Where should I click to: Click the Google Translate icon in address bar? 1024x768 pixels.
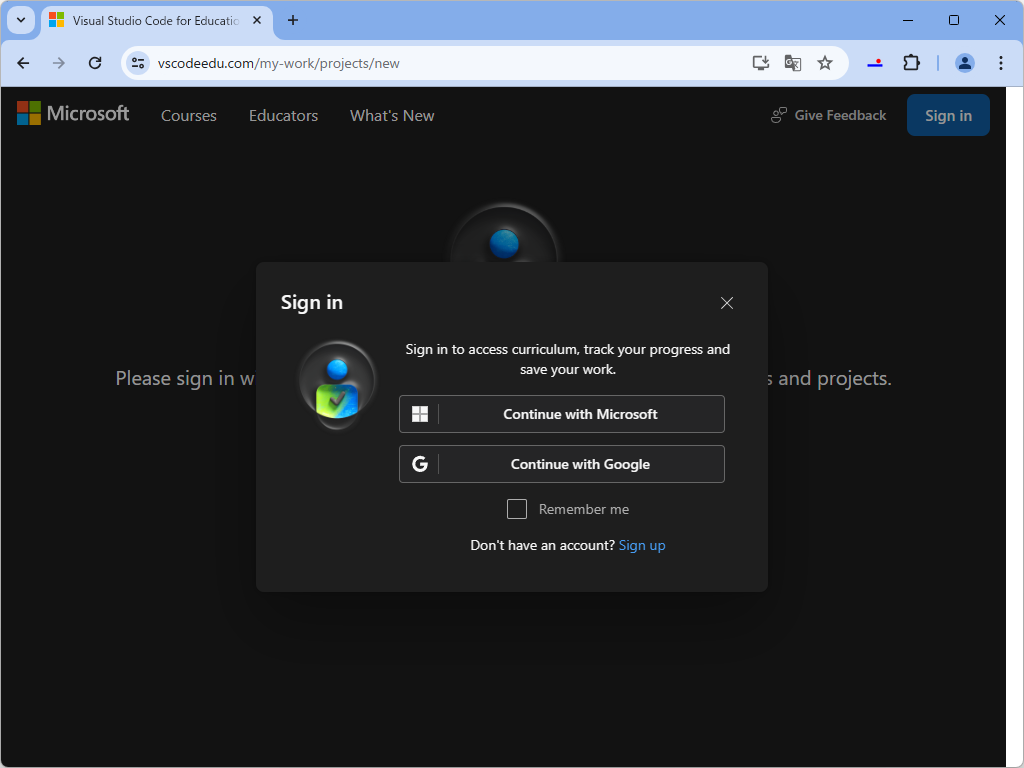click(792, 62)
